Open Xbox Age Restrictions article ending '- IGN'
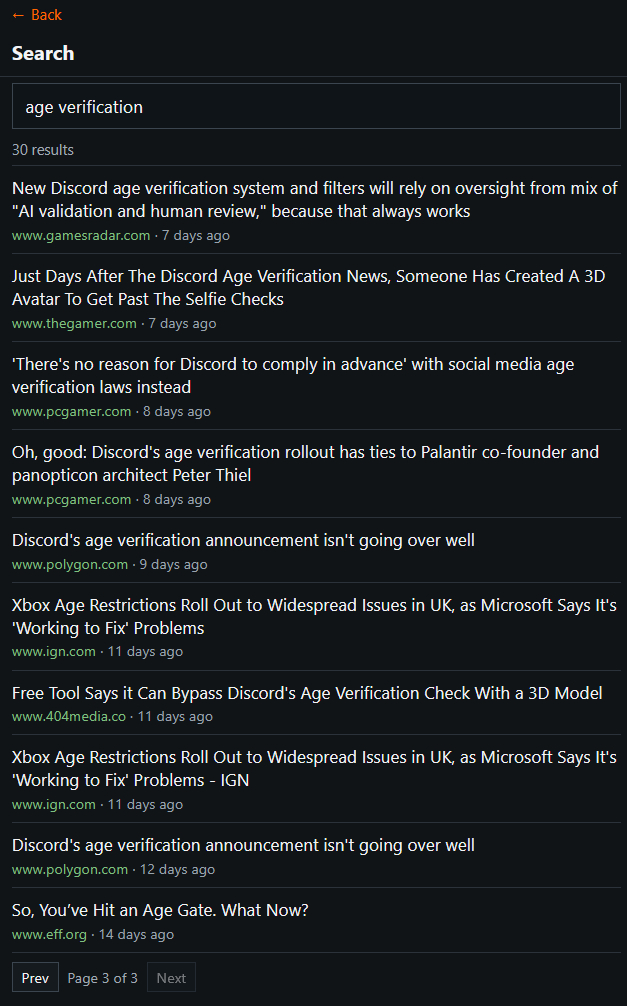The height and width of the screenshot is (1006, 627). point(314,770)
